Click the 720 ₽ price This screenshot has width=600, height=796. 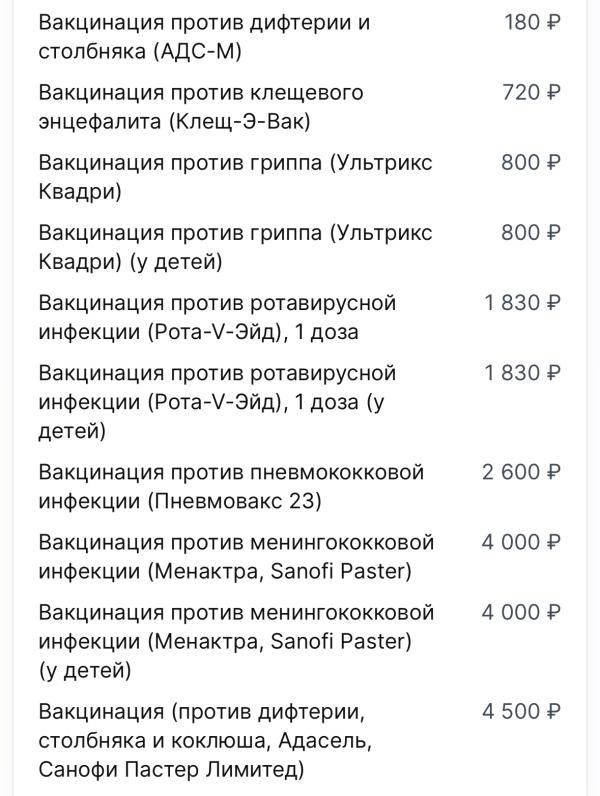pos(531,92)
